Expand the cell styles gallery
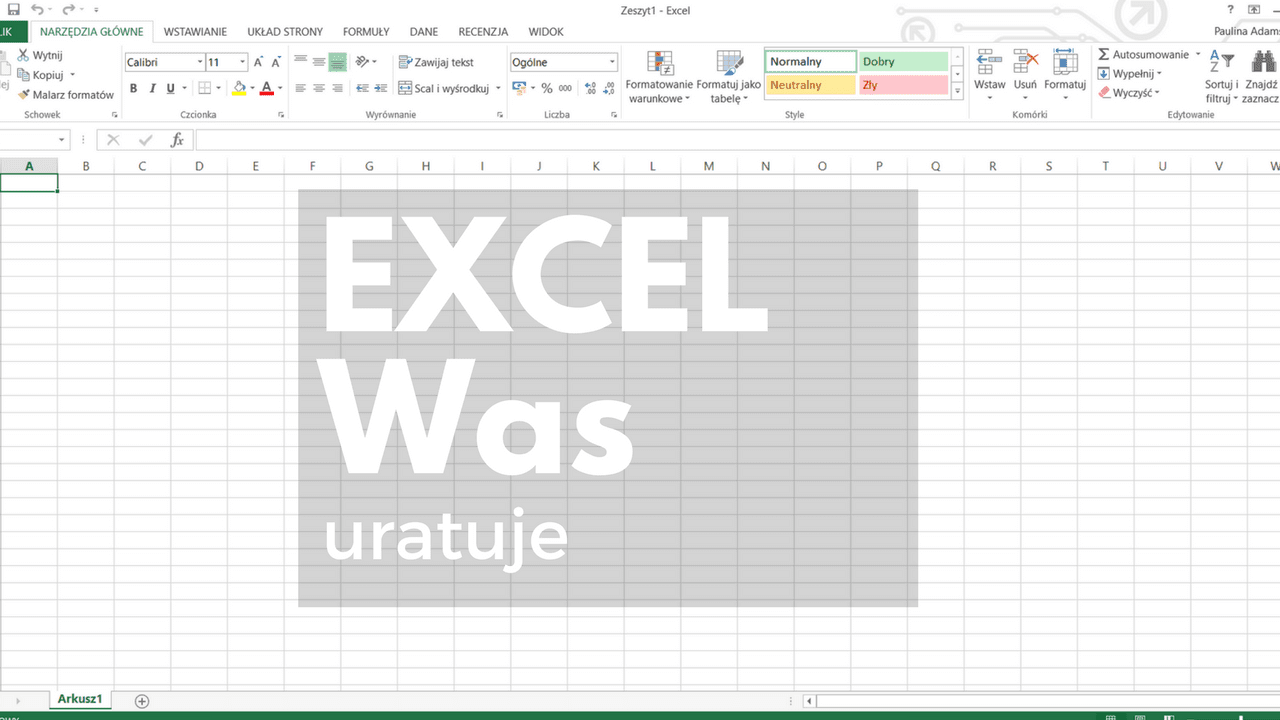Viewport: 1280px width, 720px height. point(957,91)
